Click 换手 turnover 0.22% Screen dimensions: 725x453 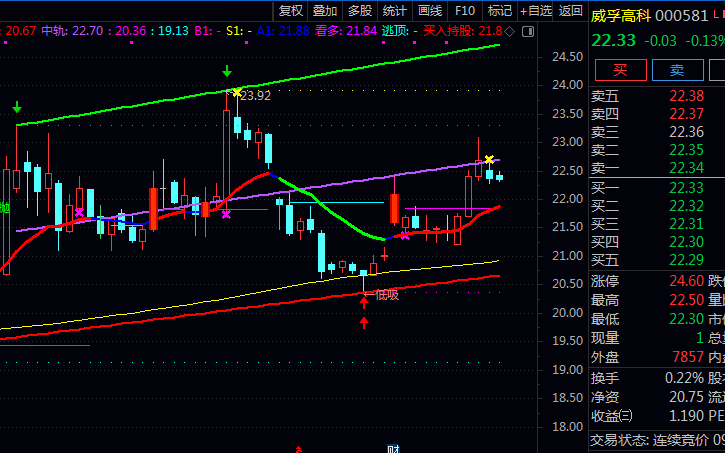click(x=684, y=378)
